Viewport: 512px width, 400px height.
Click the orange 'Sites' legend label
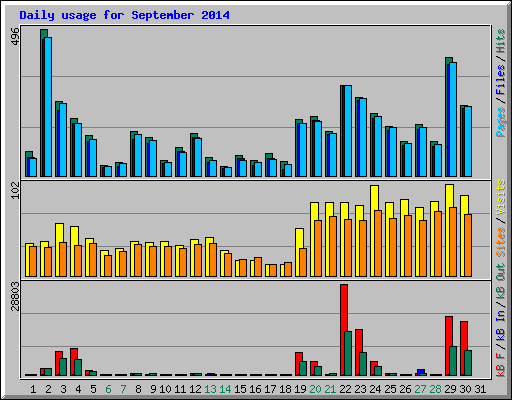click(x=501, y=242)
